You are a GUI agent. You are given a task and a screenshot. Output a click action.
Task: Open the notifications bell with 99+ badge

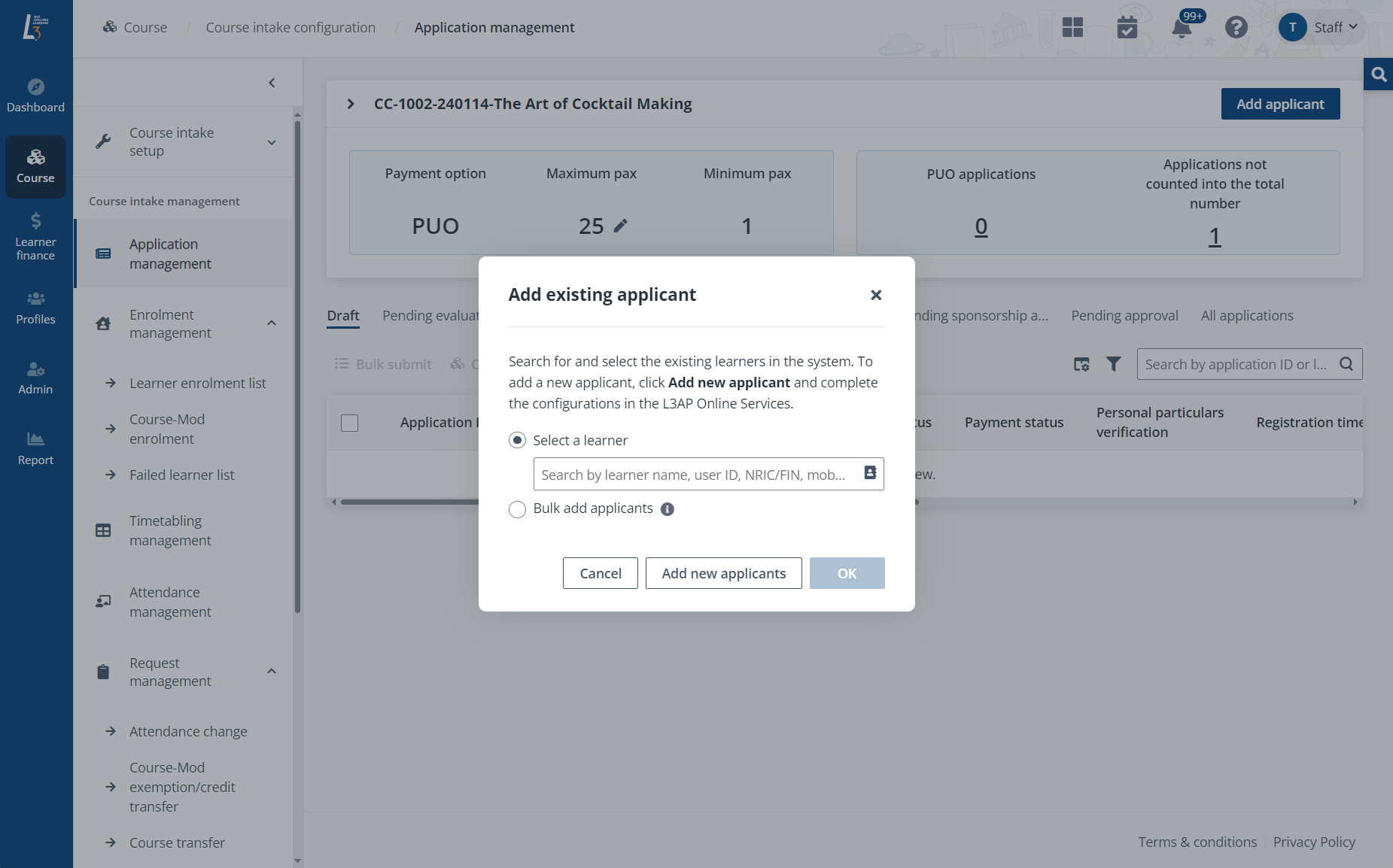1181,28
